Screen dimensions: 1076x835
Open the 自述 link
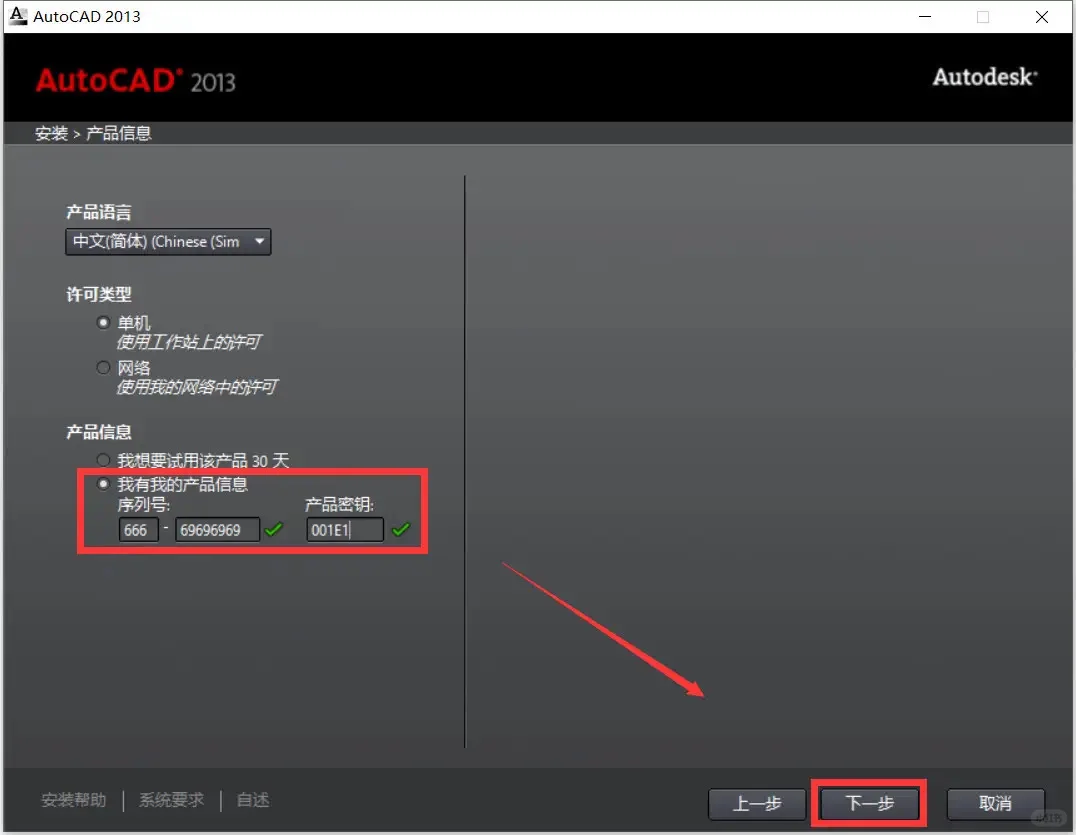(252, 800)
